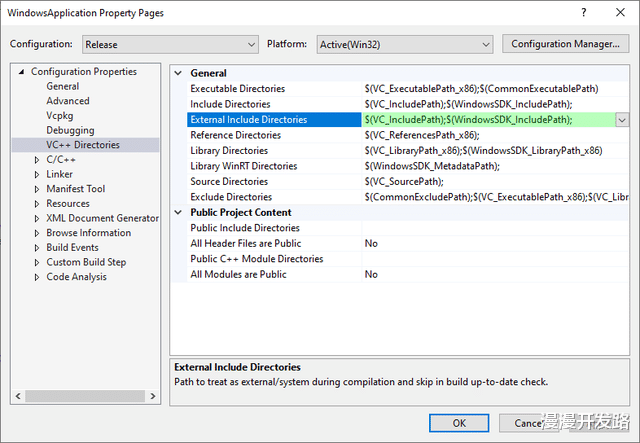Select External Include Directories property row
The width and height of the screenshot is (640, 443).
tap(407, 120)
